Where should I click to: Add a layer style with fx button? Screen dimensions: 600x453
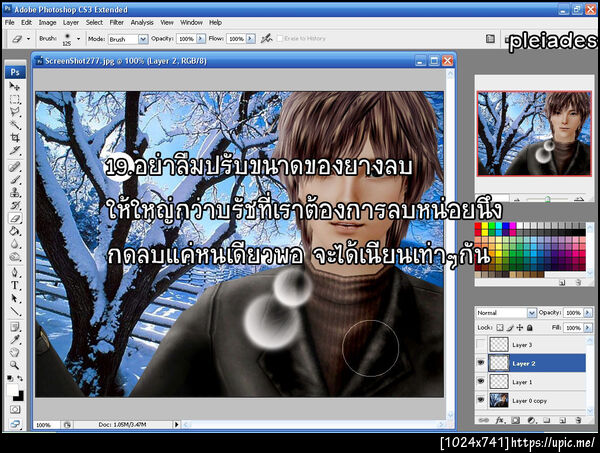tap(500, 420)
